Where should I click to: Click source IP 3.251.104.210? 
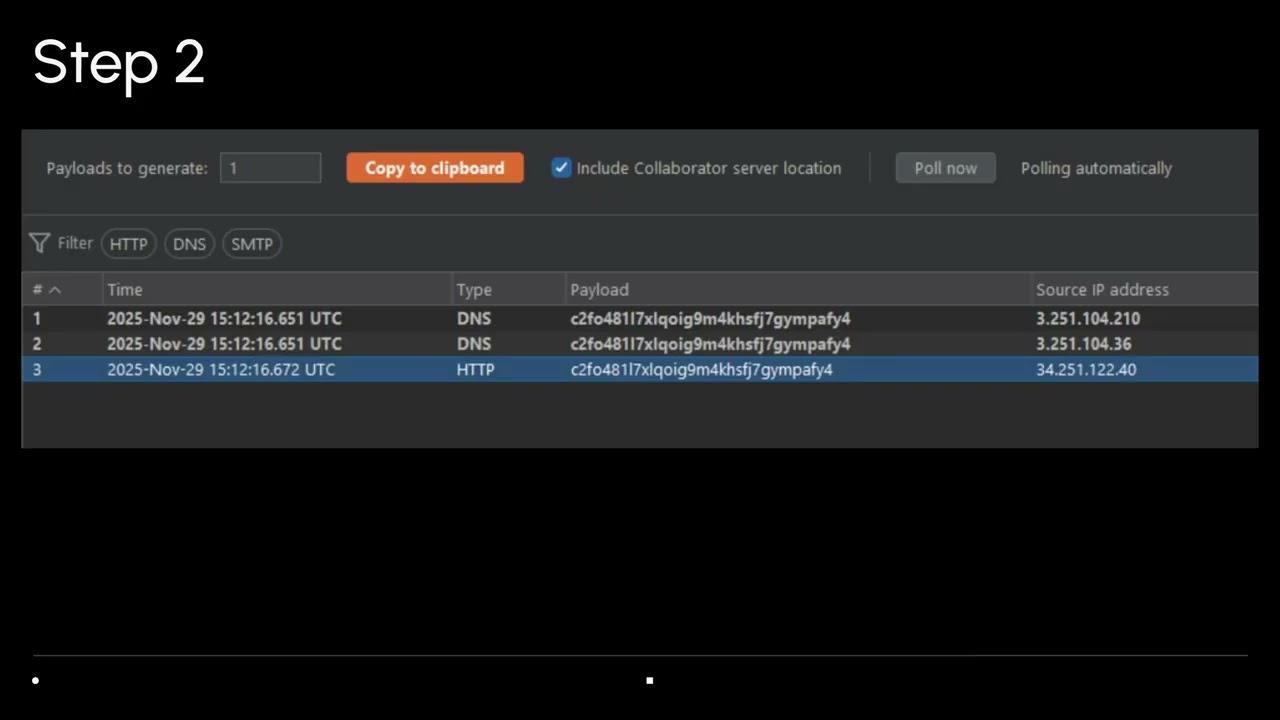pos(1088,319)
